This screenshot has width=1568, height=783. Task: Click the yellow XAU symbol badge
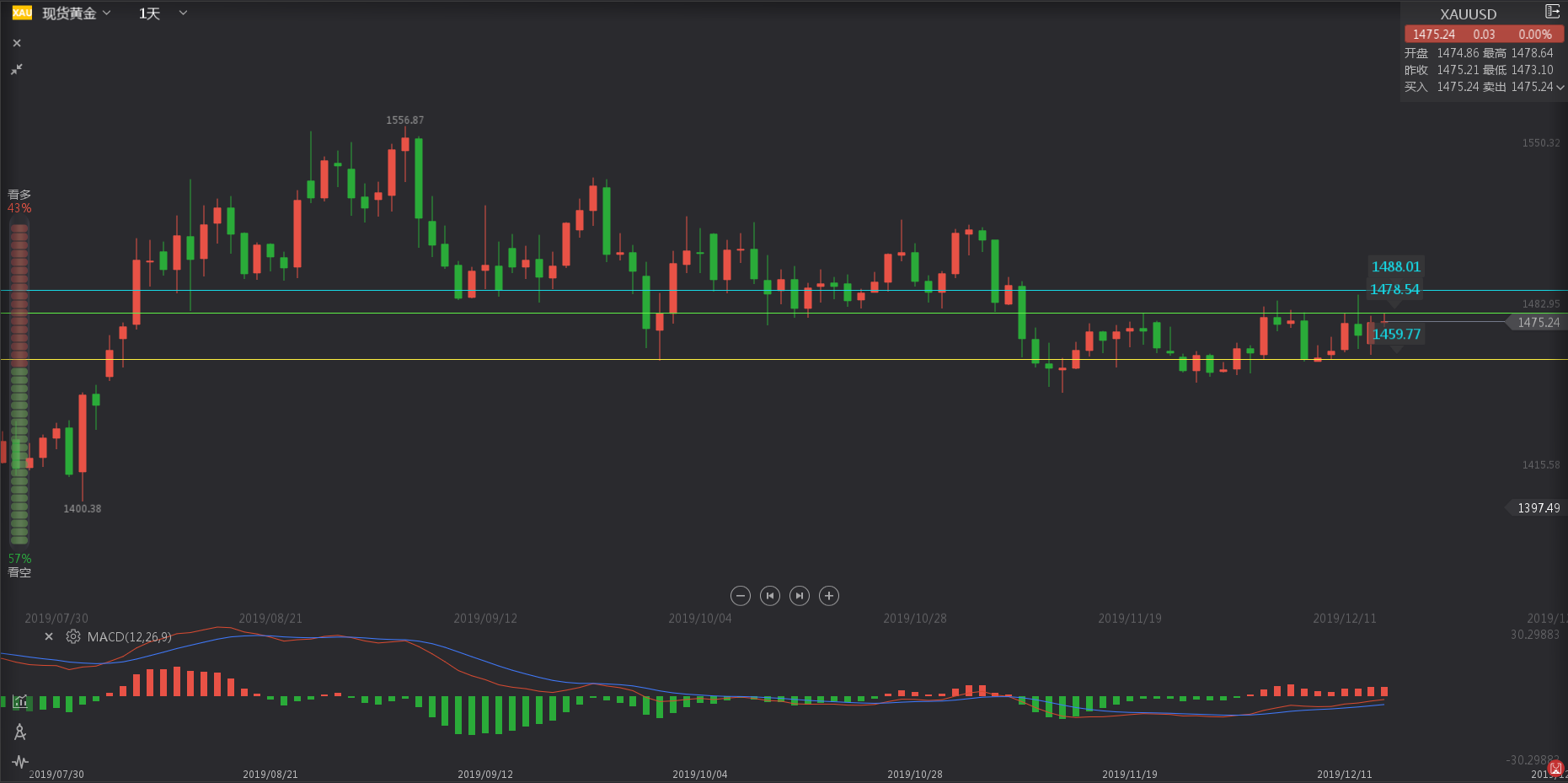(22, 13)
